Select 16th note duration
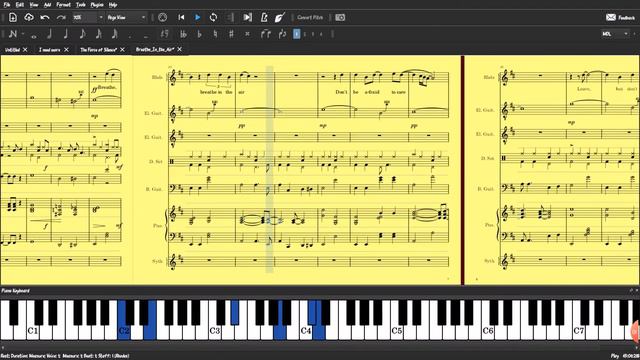This screenshot has width=640, height=360. pos(98,34)
